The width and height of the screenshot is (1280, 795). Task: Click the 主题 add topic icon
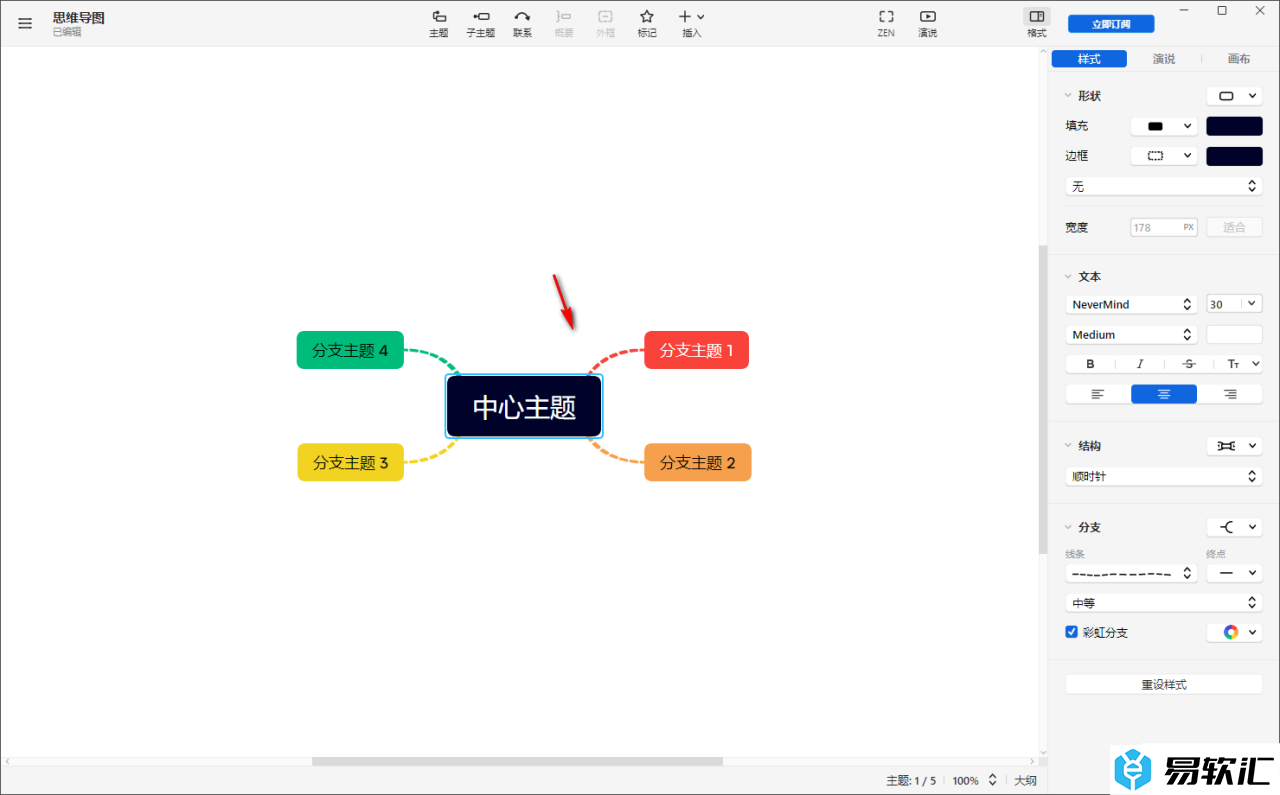point(438,17)
